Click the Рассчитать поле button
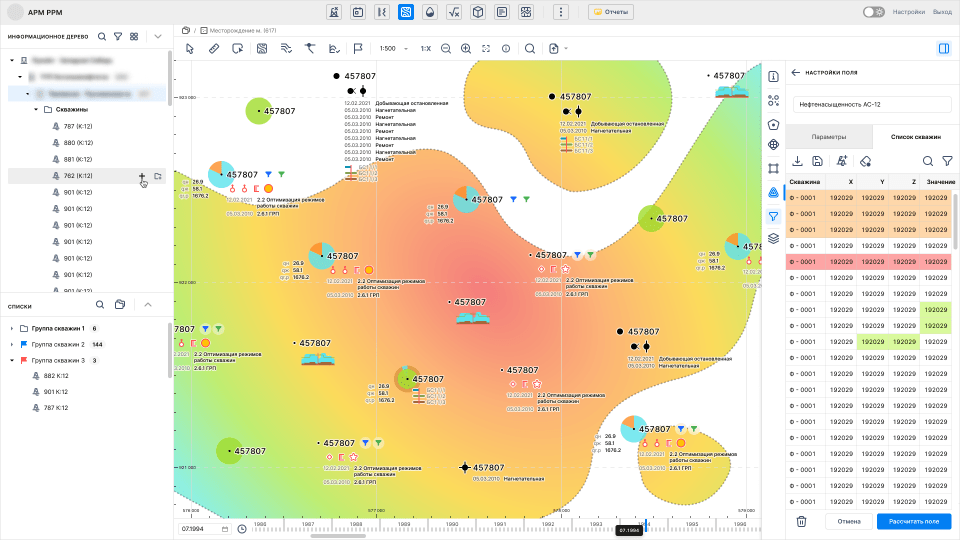The width and height of the screenshot is (960, 540). [913, 521]
